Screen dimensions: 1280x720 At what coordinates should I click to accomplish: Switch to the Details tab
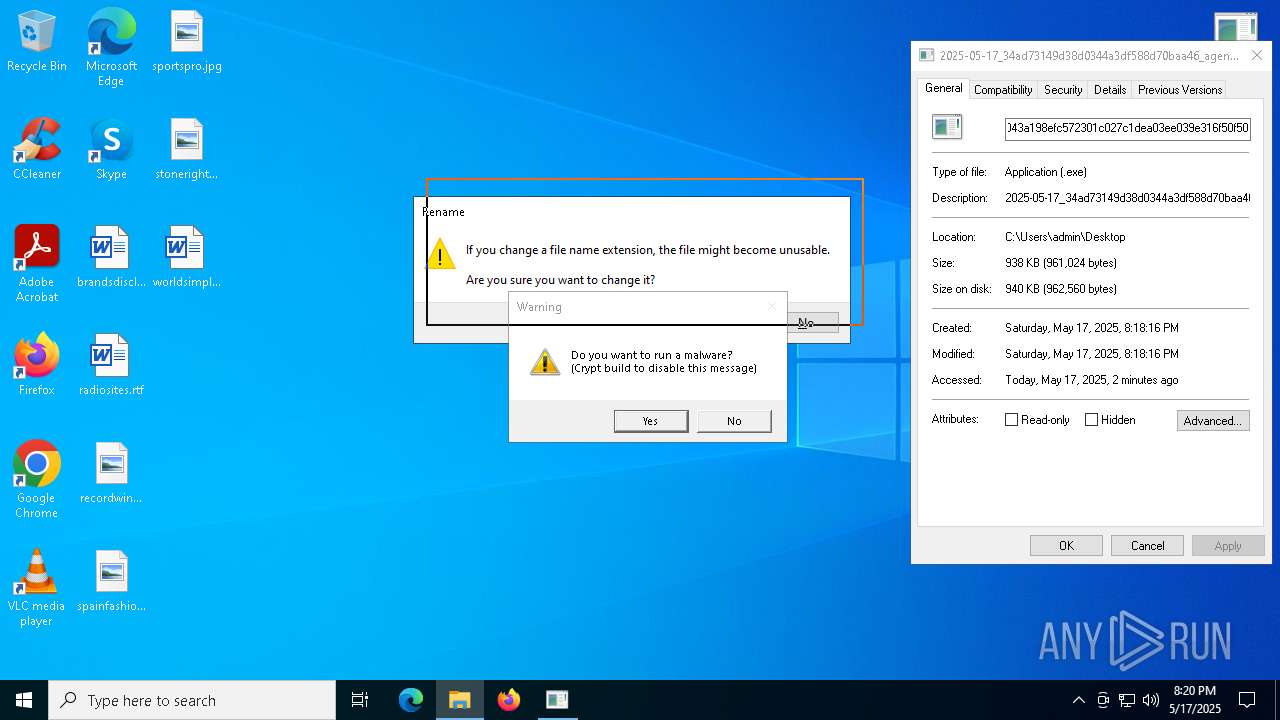point(1110,90)
